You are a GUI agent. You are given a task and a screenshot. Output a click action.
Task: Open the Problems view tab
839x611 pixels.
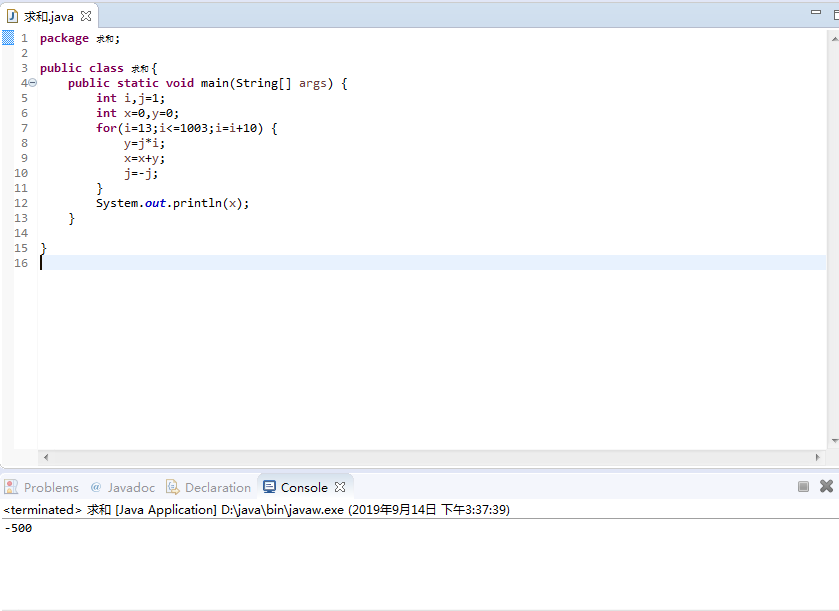41,487
